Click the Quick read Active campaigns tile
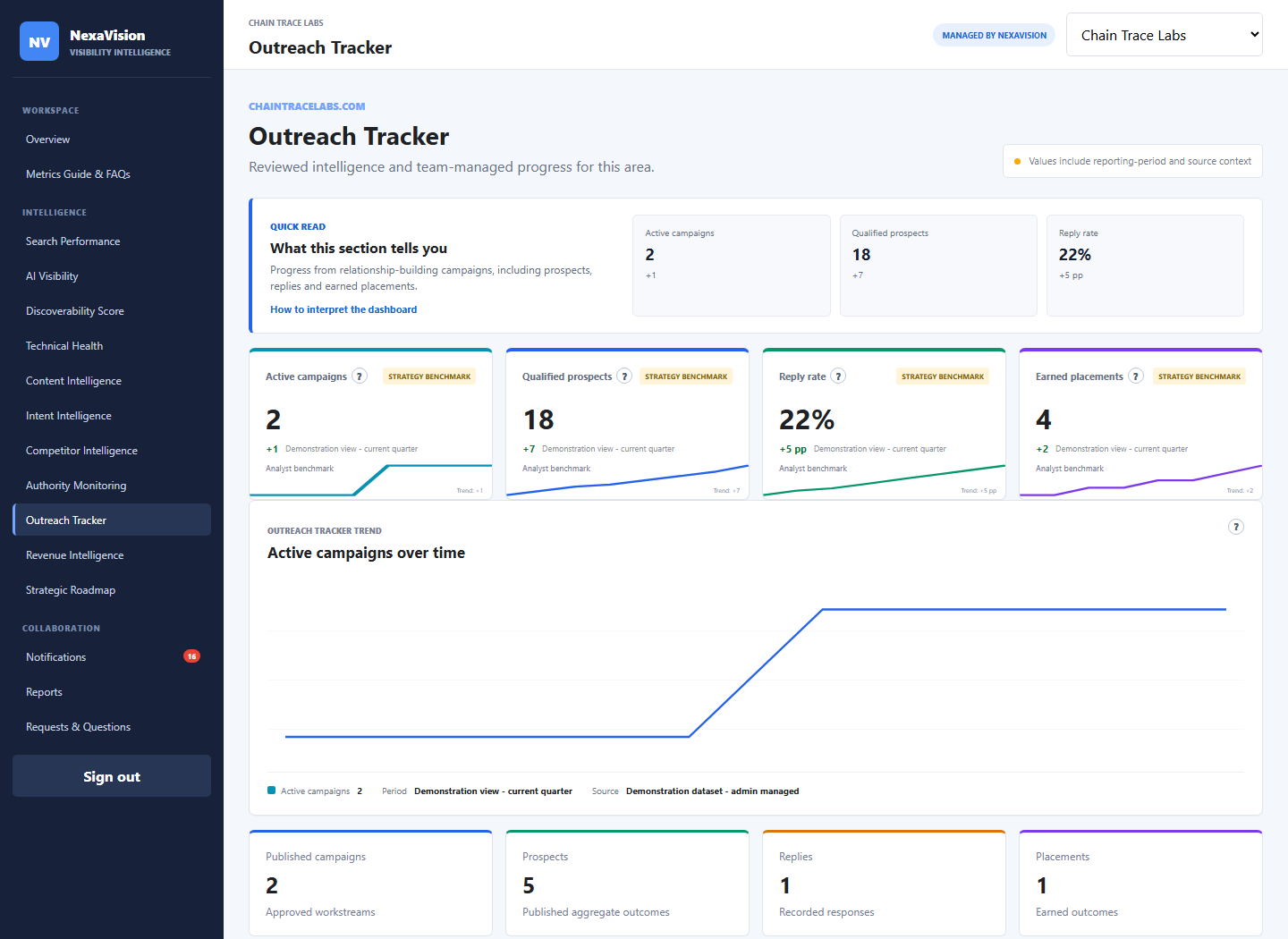The height and width of the screenshot is (939, 1288). point(731,266)
